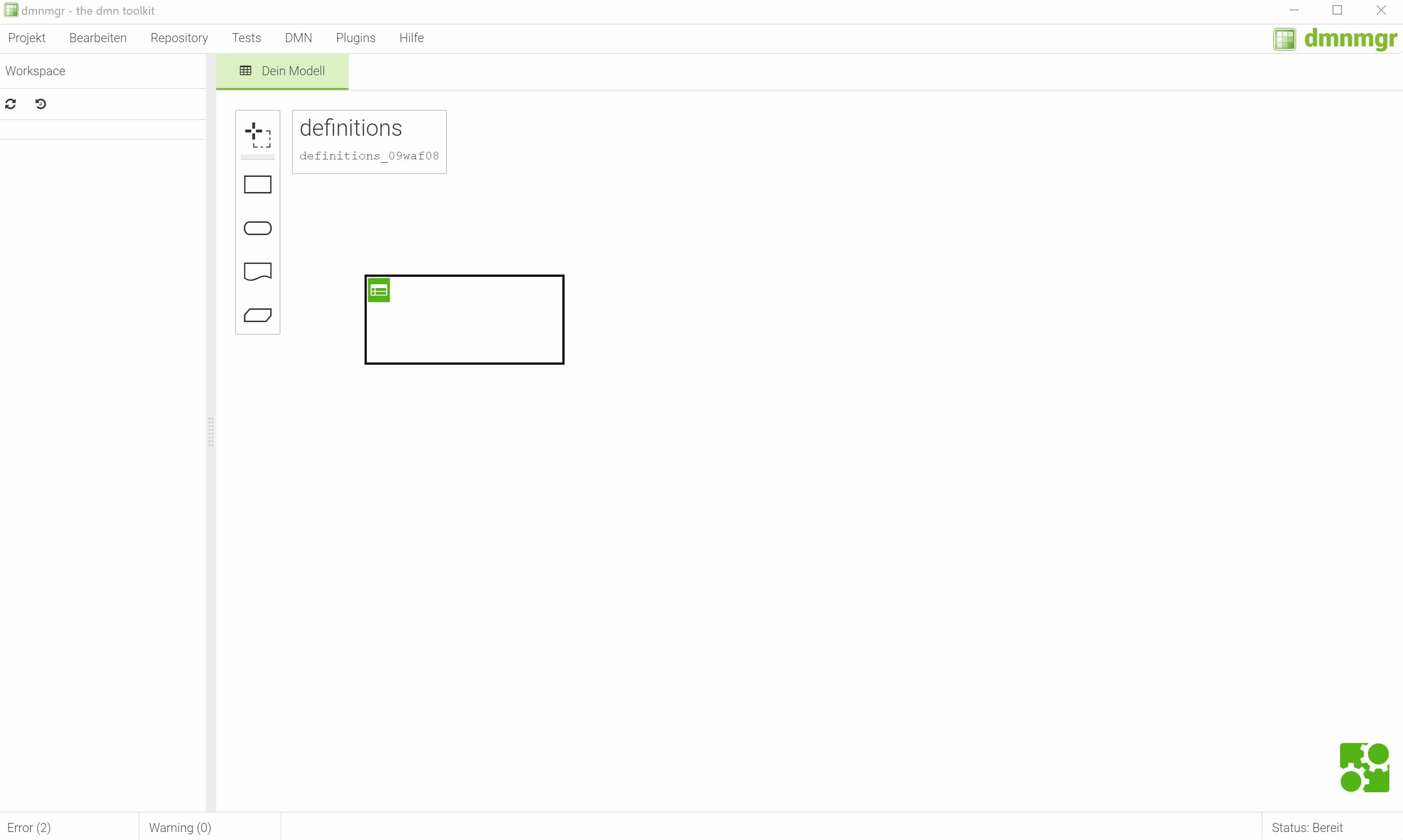Click the decision table marker on canvas
The image size is (1403, 840).
point(378,290)
